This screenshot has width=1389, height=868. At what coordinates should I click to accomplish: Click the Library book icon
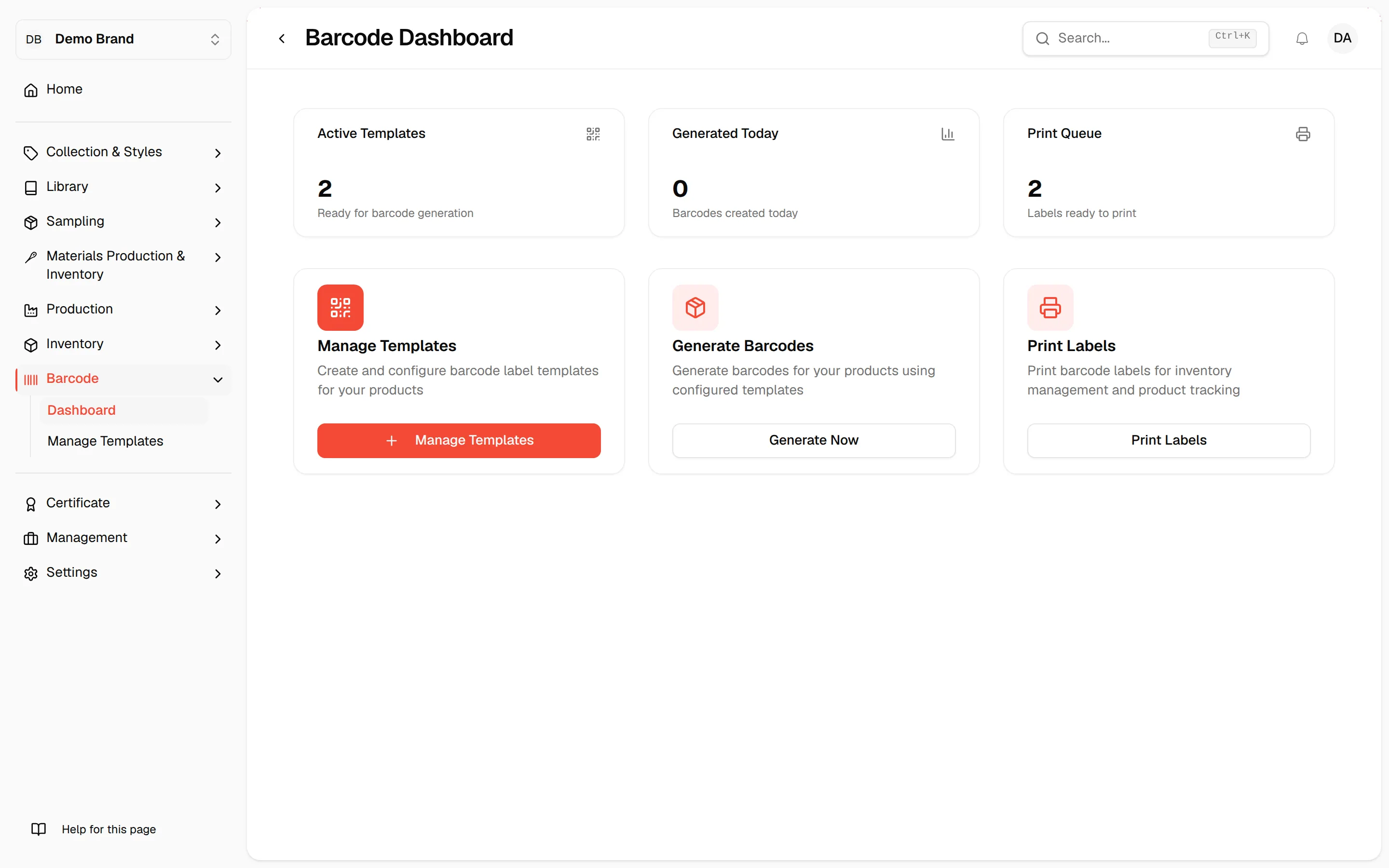pos(31,188)
